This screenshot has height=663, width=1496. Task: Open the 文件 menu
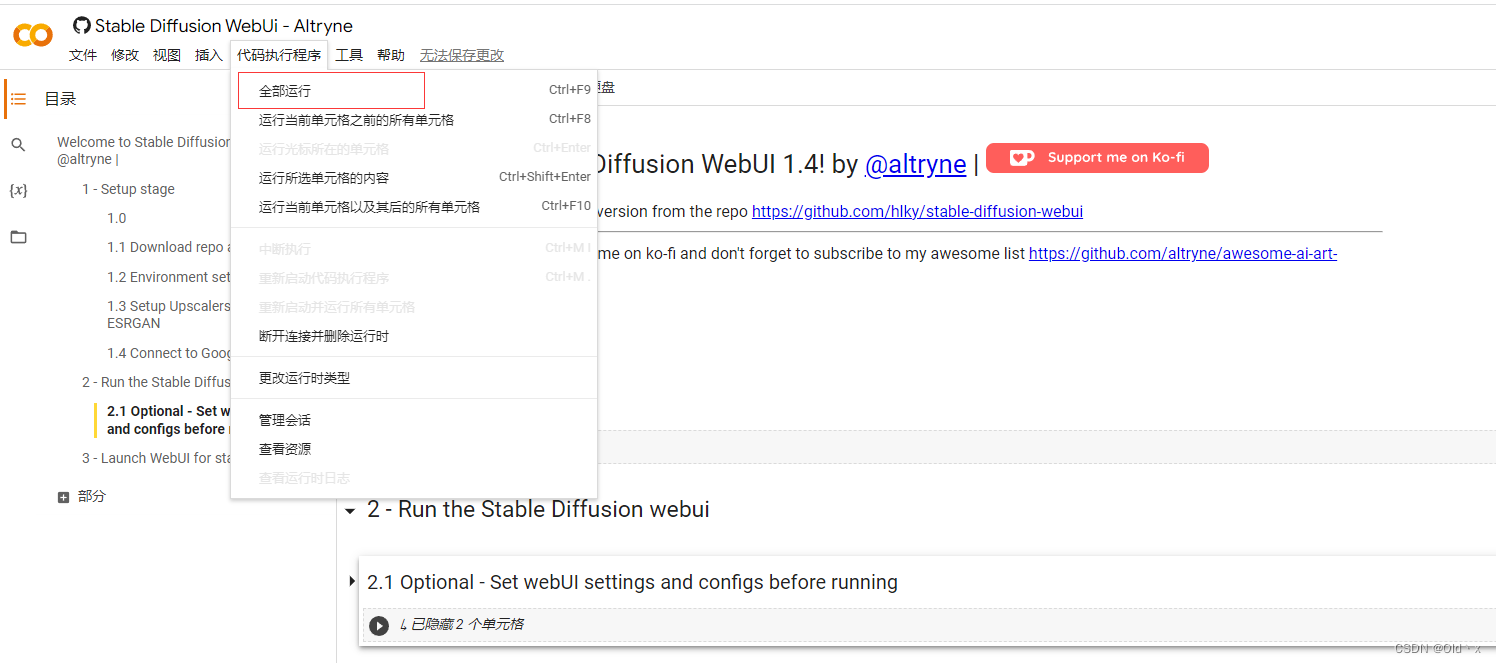click(x=83, y=55)
